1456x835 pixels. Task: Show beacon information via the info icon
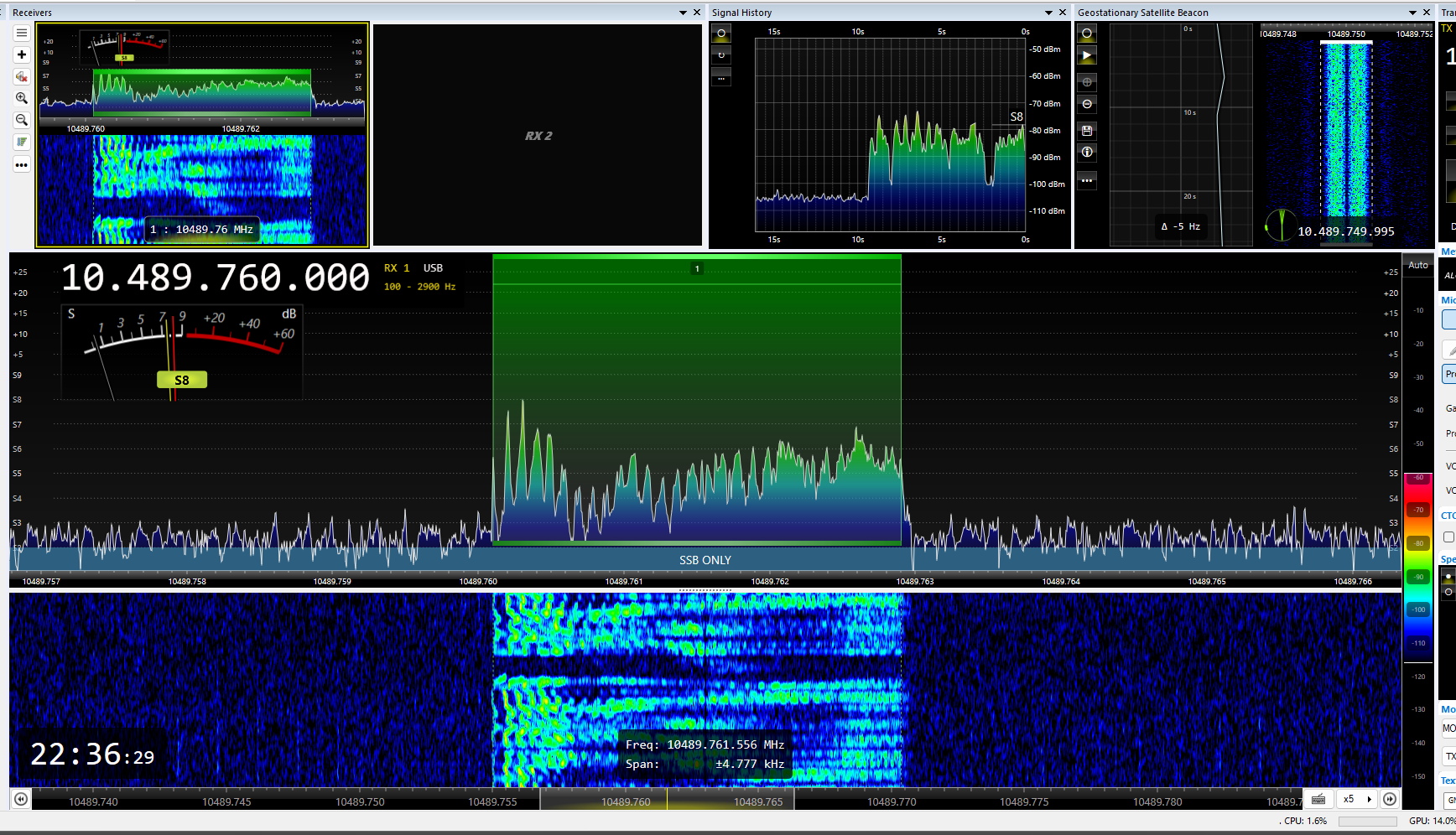point(1087,153)
